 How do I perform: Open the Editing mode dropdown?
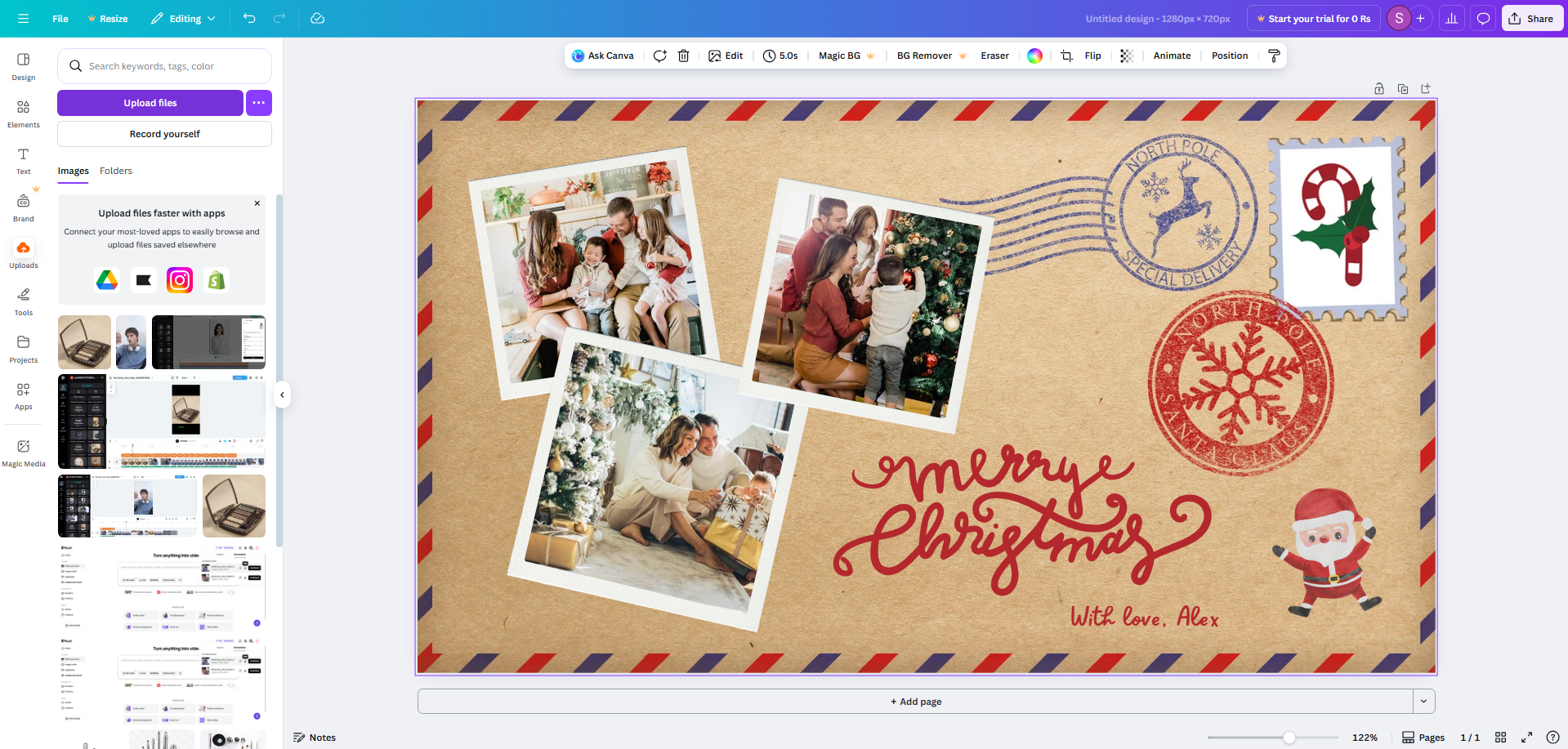tap(183, 18)
